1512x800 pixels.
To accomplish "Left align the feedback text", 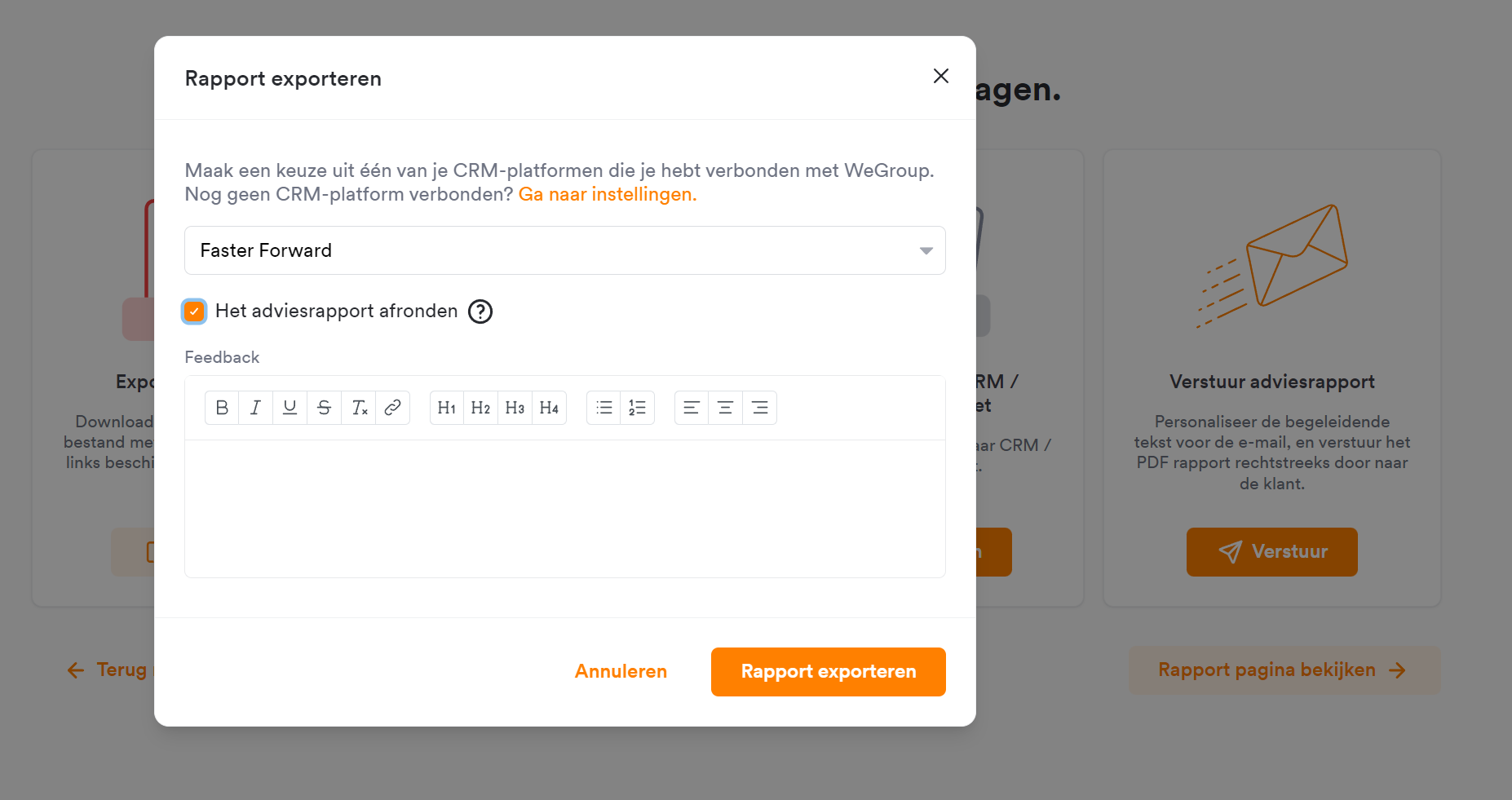I will tap(692, 408).
